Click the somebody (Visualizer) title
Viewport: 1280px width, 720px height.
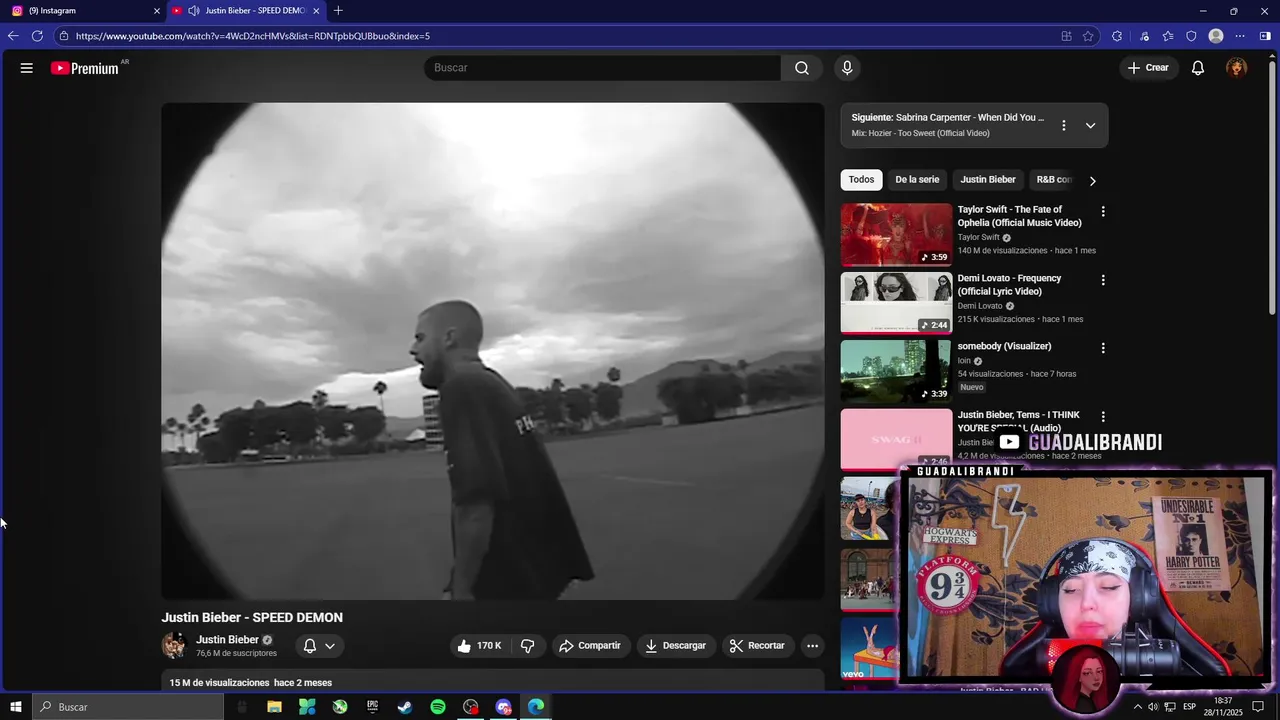(1004, 346)
